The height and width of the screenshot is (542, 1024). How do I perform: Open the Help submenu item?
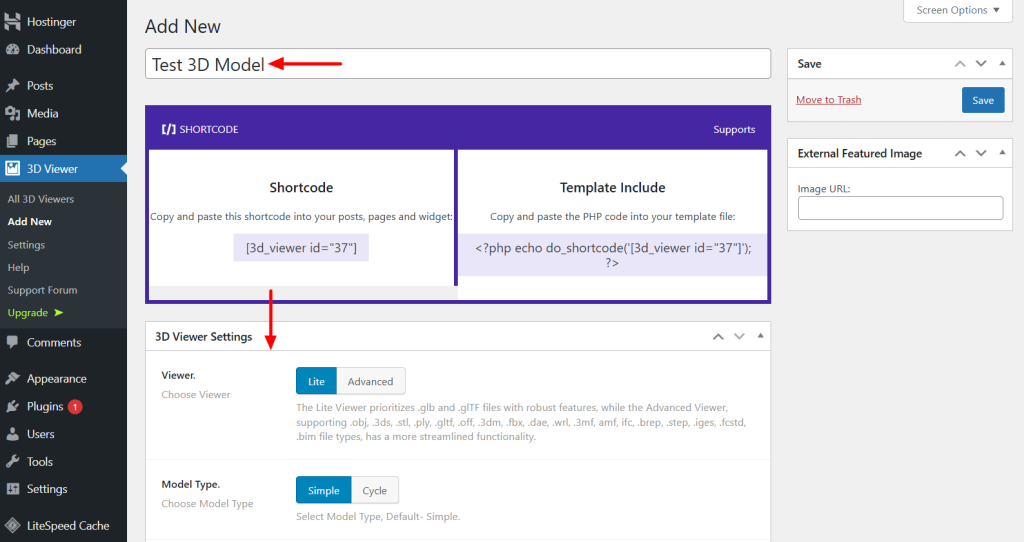point(18,268)
